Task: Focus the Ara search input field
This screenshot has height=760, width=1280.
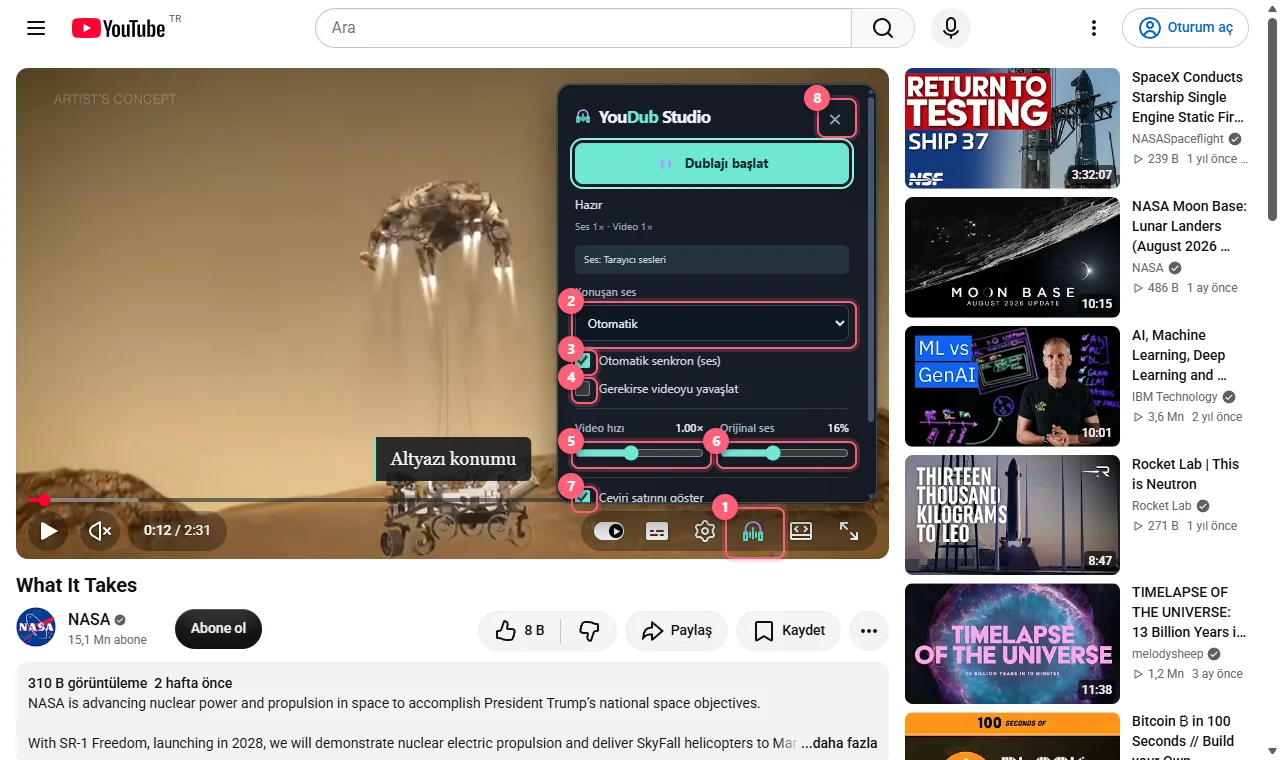Action: coord(583,28)
